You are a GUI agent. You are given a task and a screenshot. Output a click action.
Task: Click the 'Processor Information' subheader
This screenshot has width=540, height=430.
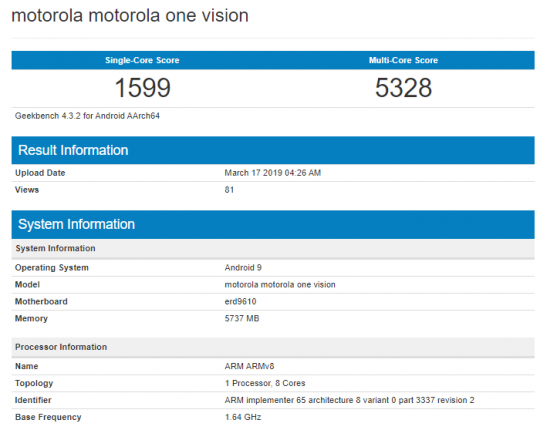click(x=273, y=347)
